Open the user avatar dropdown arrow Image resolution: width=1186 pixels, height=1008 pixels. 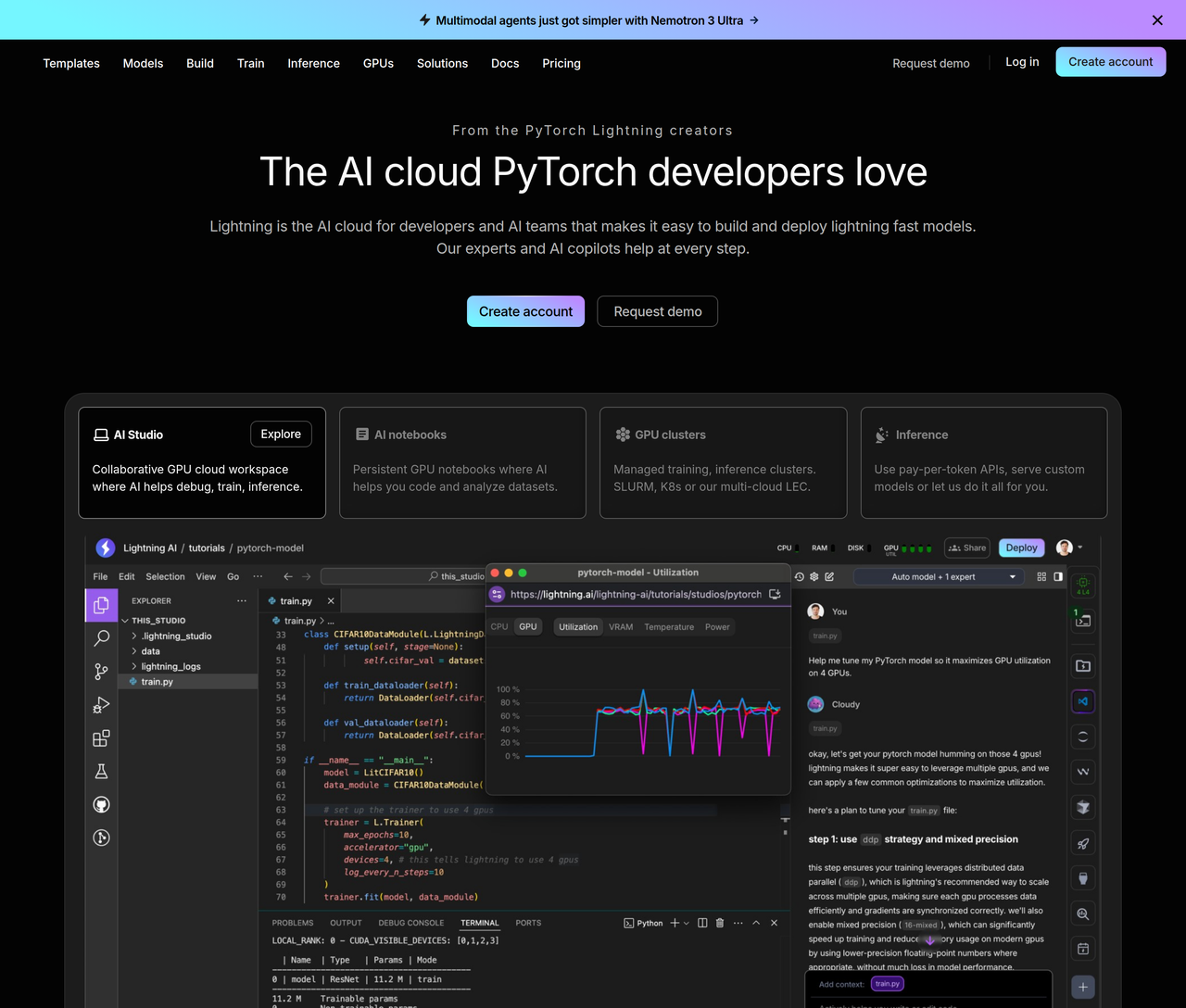pos(1080,547)
